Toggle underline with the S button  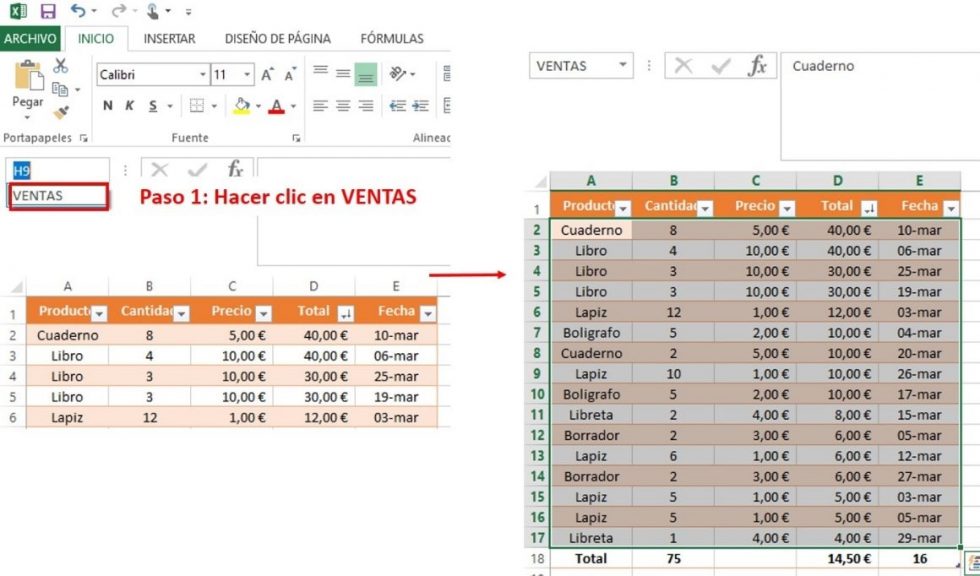click(x=150, y=104)
